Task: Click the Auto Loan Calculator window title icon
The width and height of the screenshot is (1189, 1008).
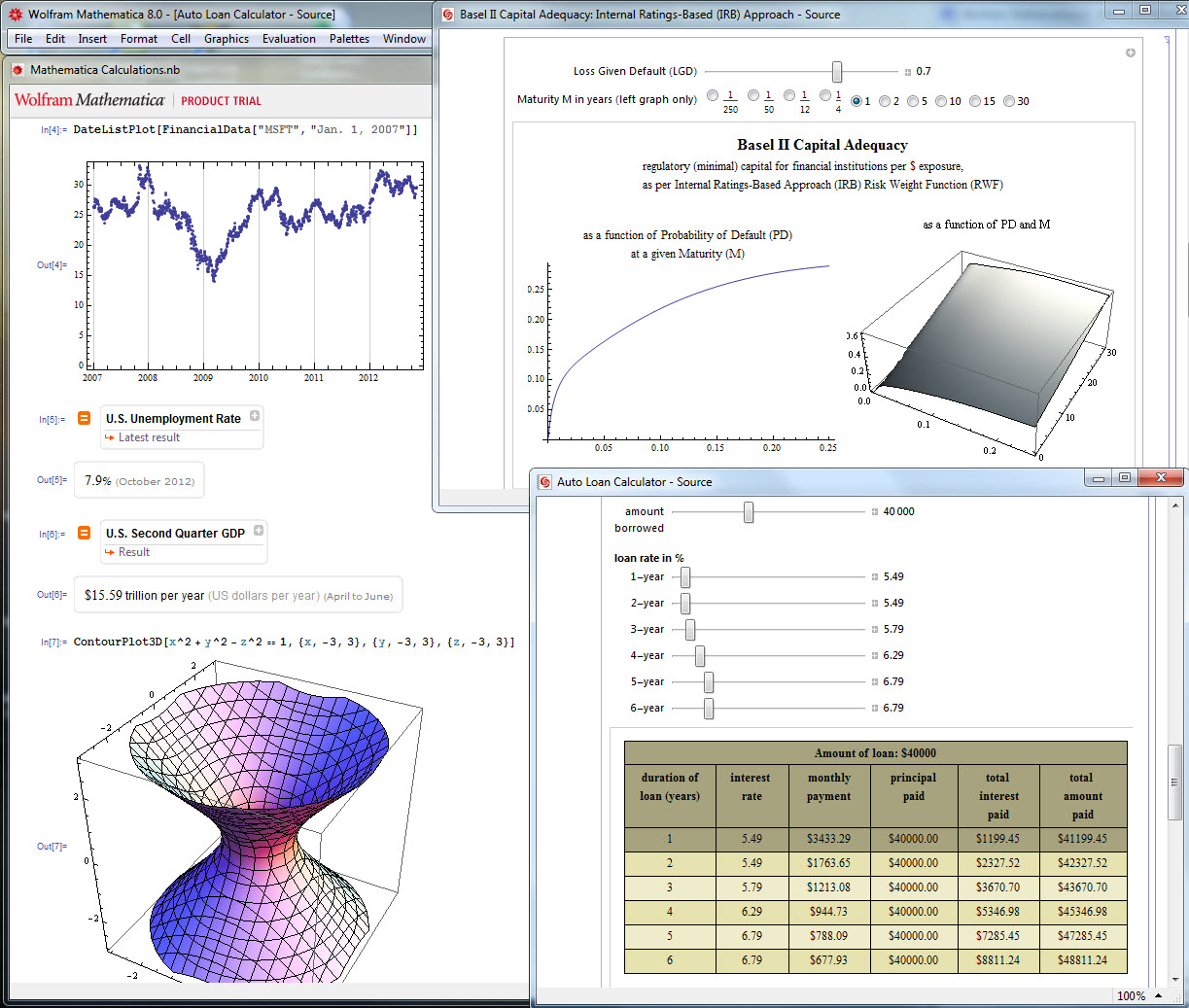Action: click(x=545, y=482)
